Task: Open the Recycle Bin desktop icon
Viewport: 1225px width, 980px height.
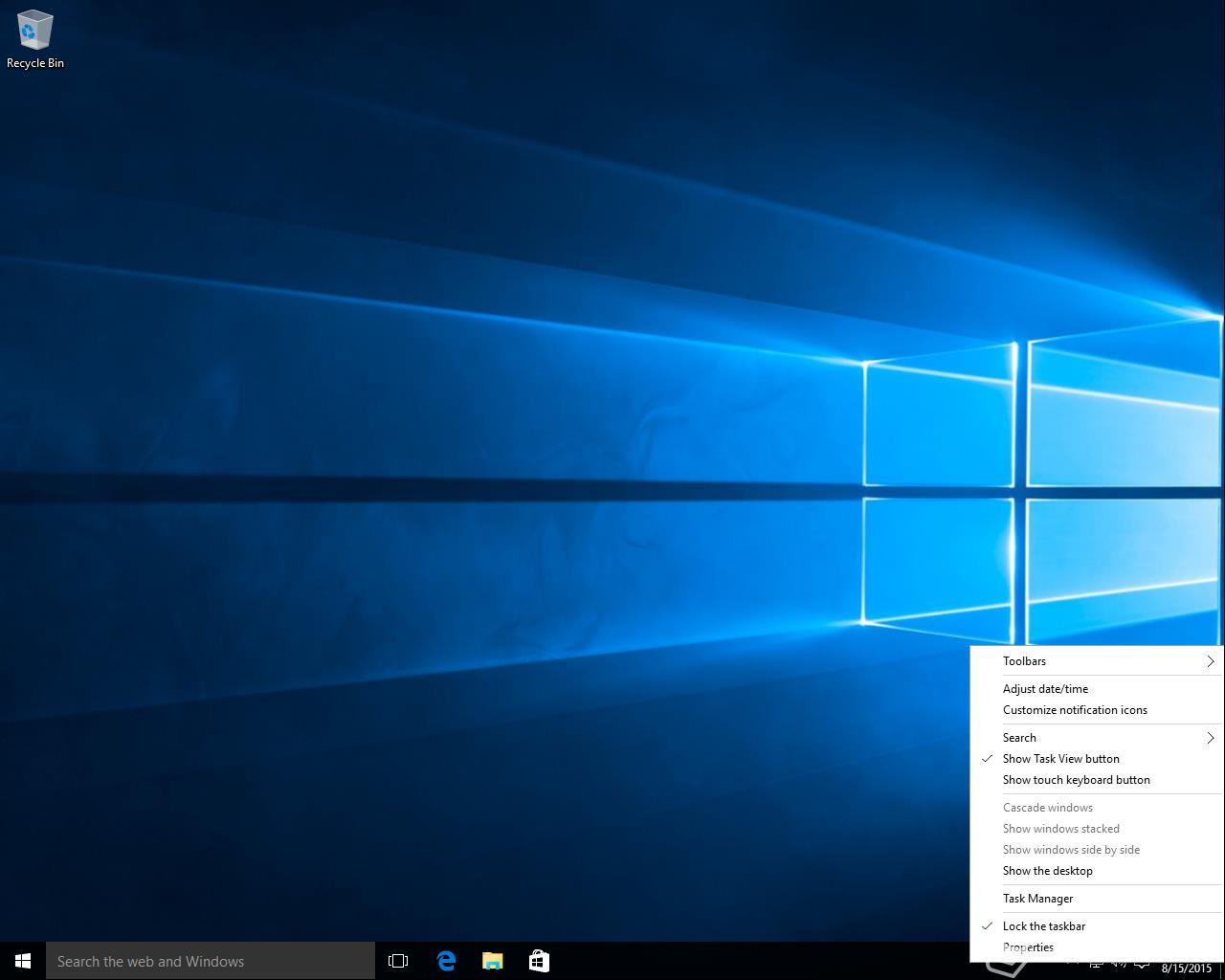Action: (x=35, y=40)
